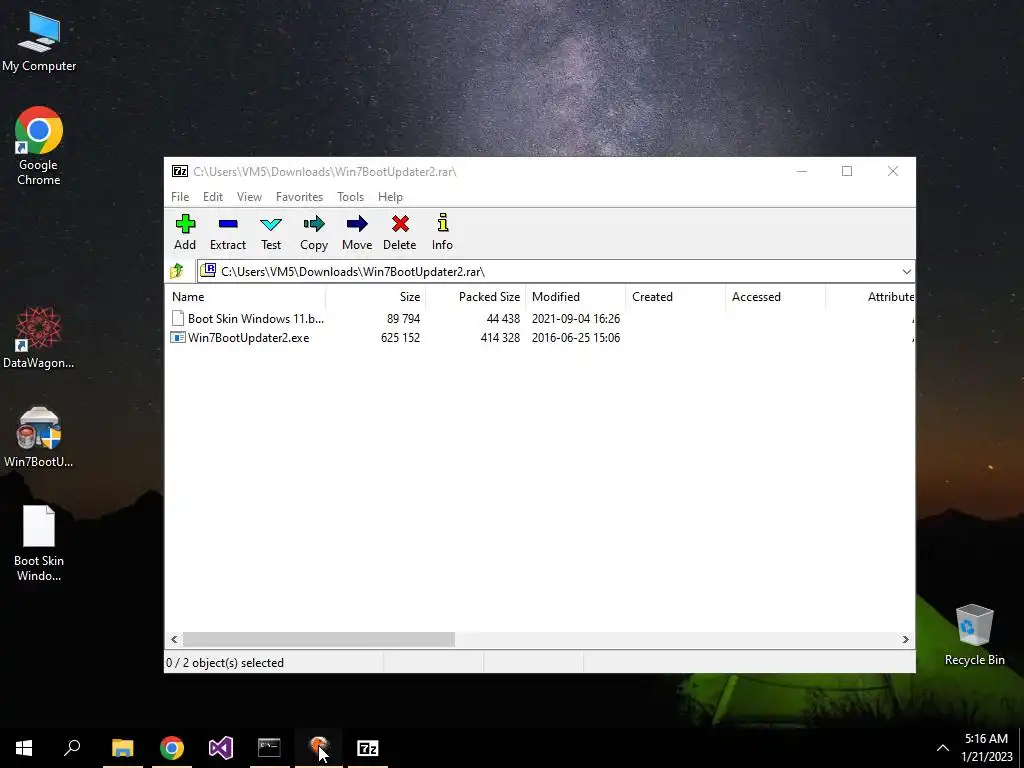
Task: Open the Tools menu
Action: pos(350,197)
